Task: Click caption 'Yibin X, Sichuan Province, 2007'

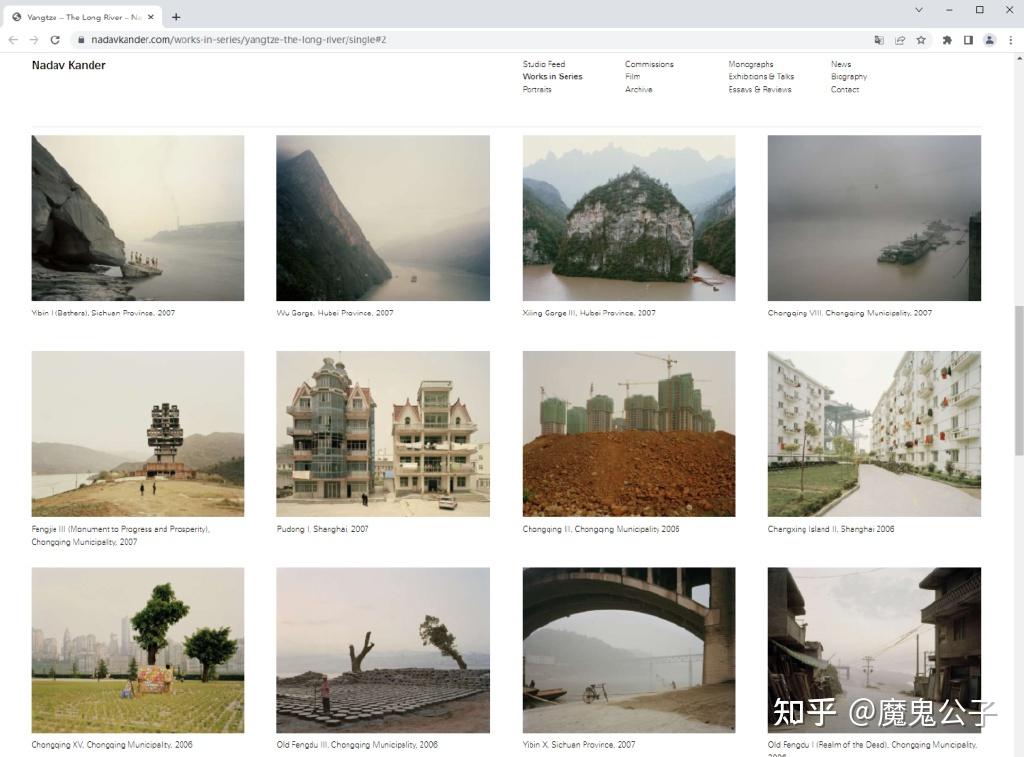Action: pos(579,745)
